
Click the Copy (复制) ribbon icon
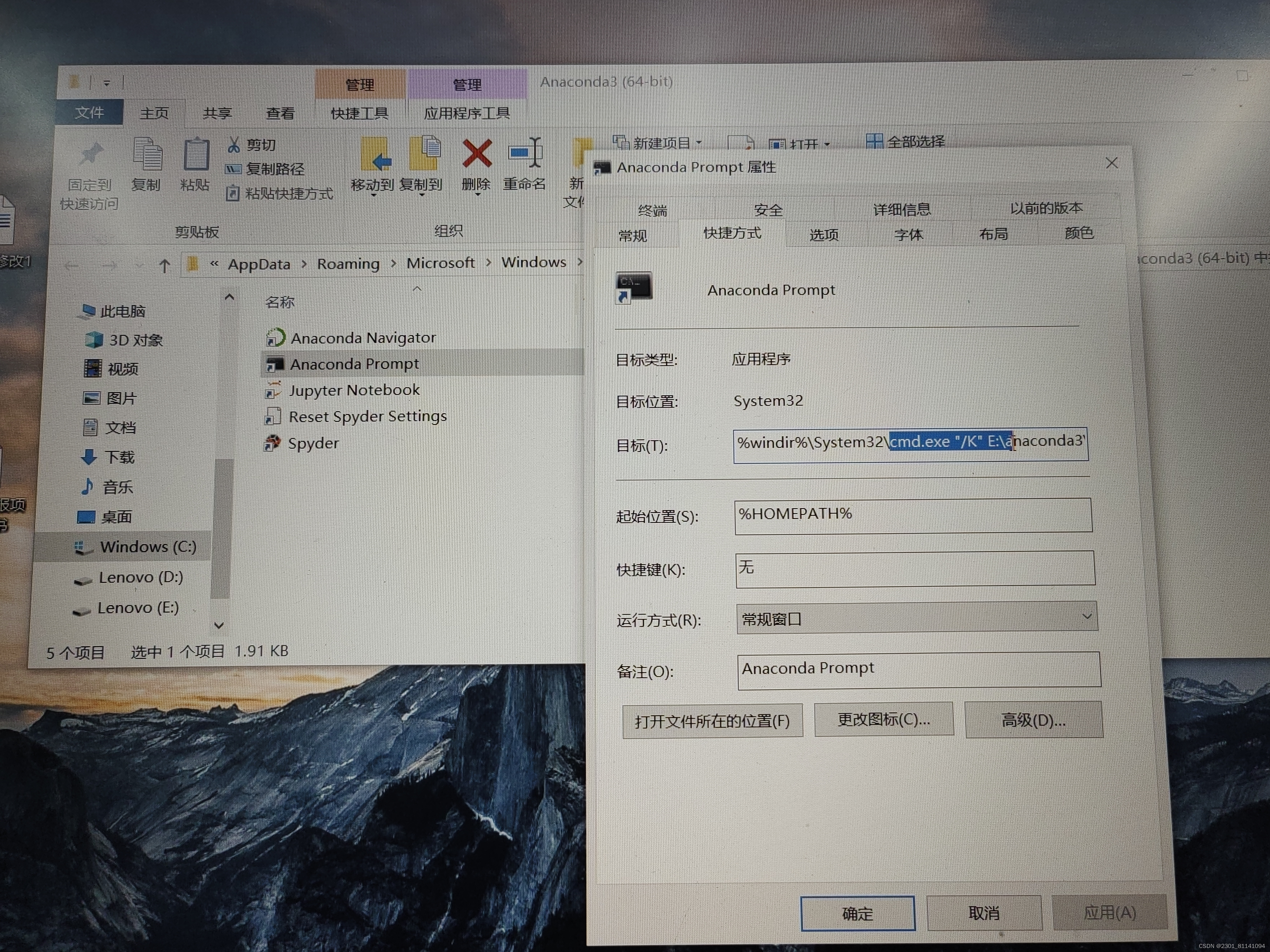click(147, 154)
